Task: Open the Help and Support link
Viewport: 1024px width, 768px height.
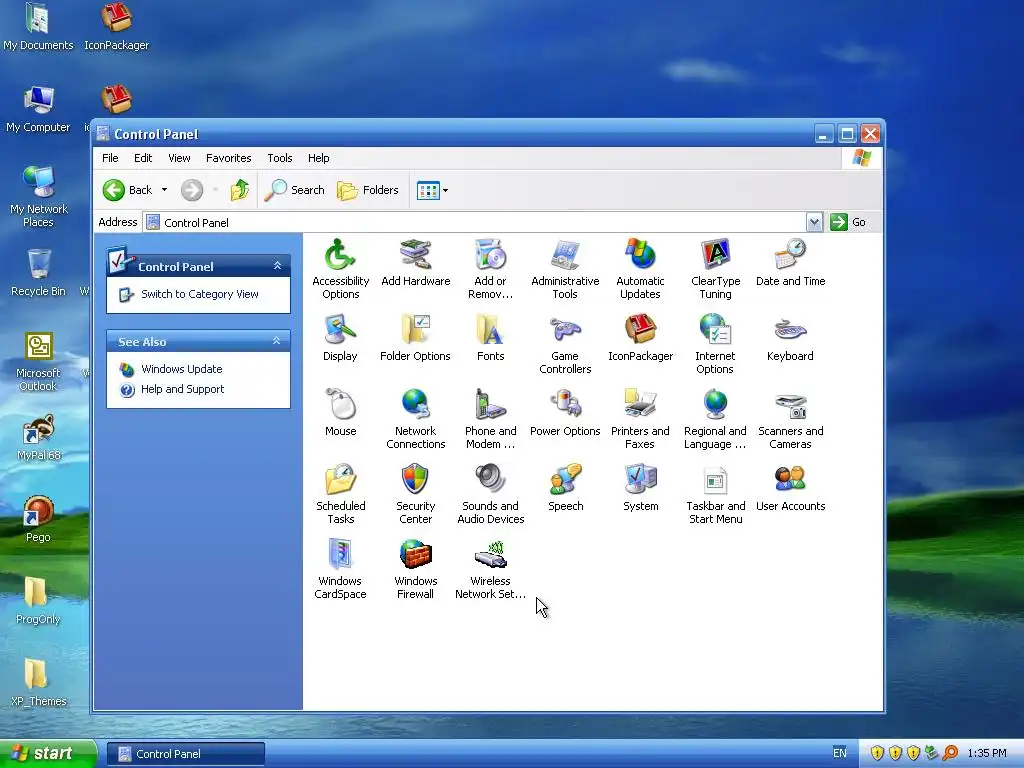Action: pos(182,389)
